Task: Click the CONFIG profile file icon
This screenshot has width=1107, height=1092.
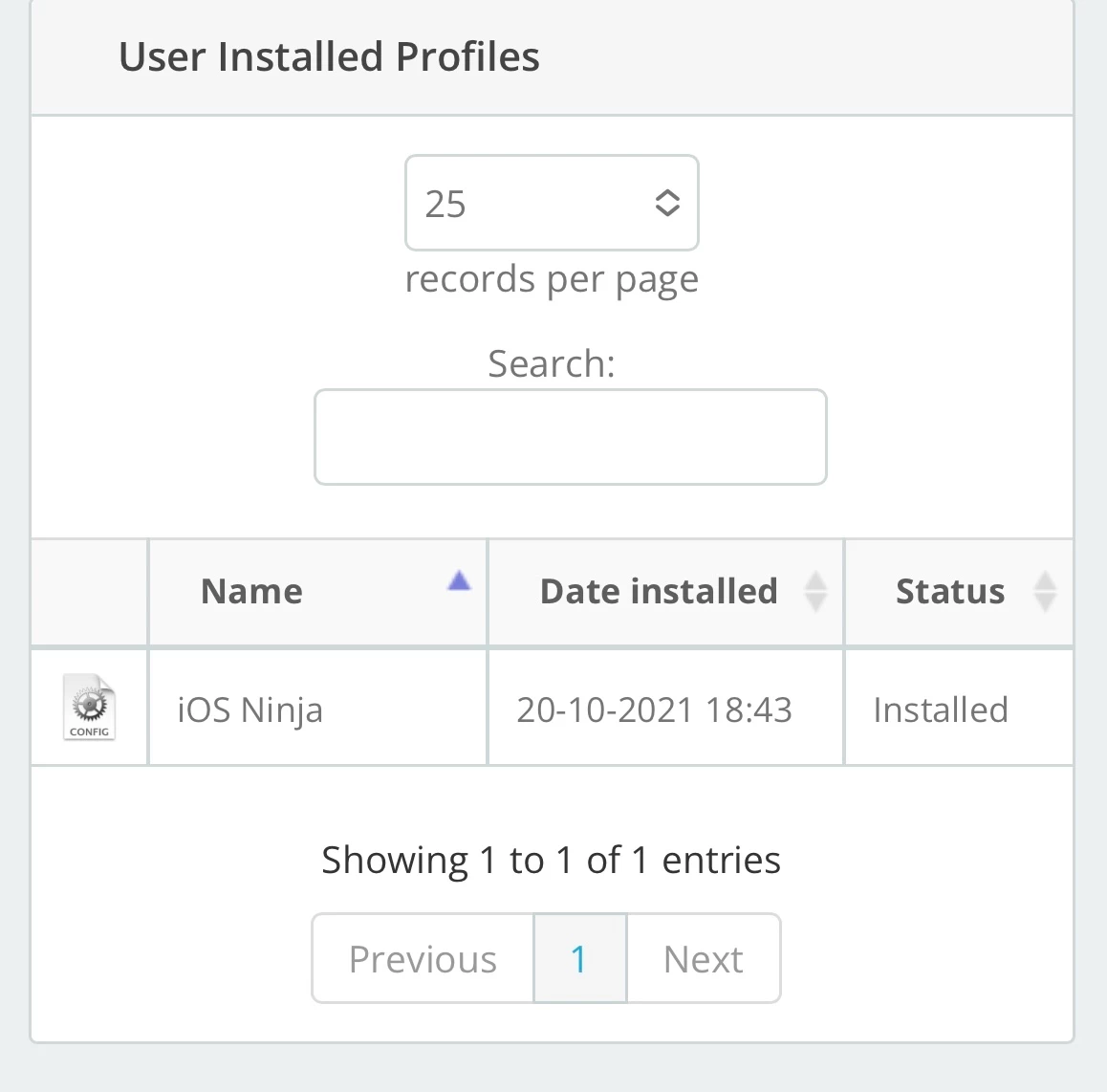Action: (x=89, y=708)
